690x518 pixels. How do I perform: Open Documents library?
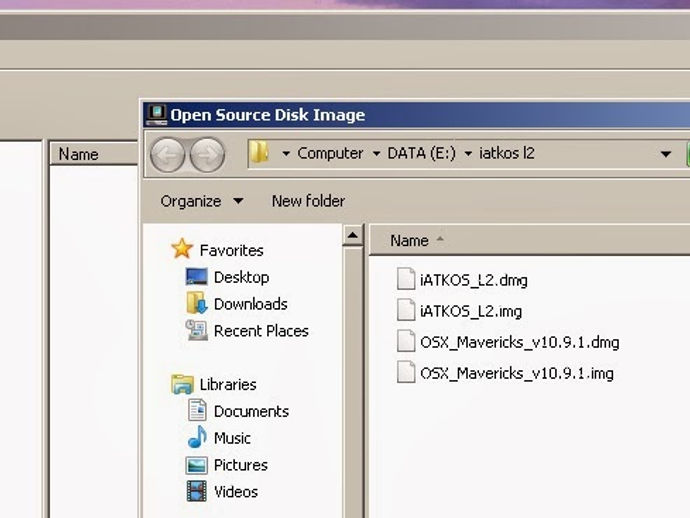point(251,411)
